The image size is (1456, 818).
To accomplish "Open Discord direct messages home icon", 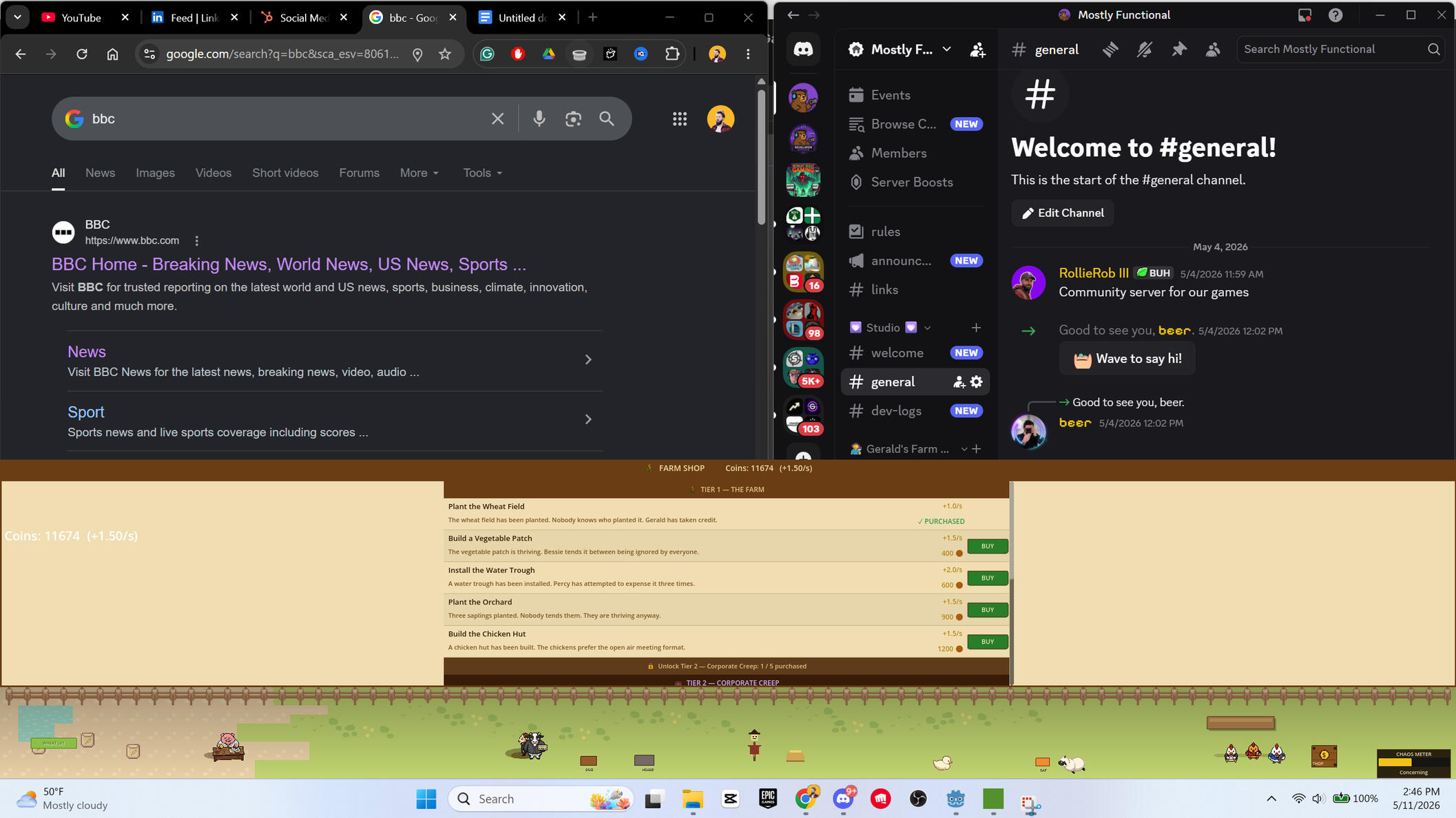I will (x=803, y=49).
